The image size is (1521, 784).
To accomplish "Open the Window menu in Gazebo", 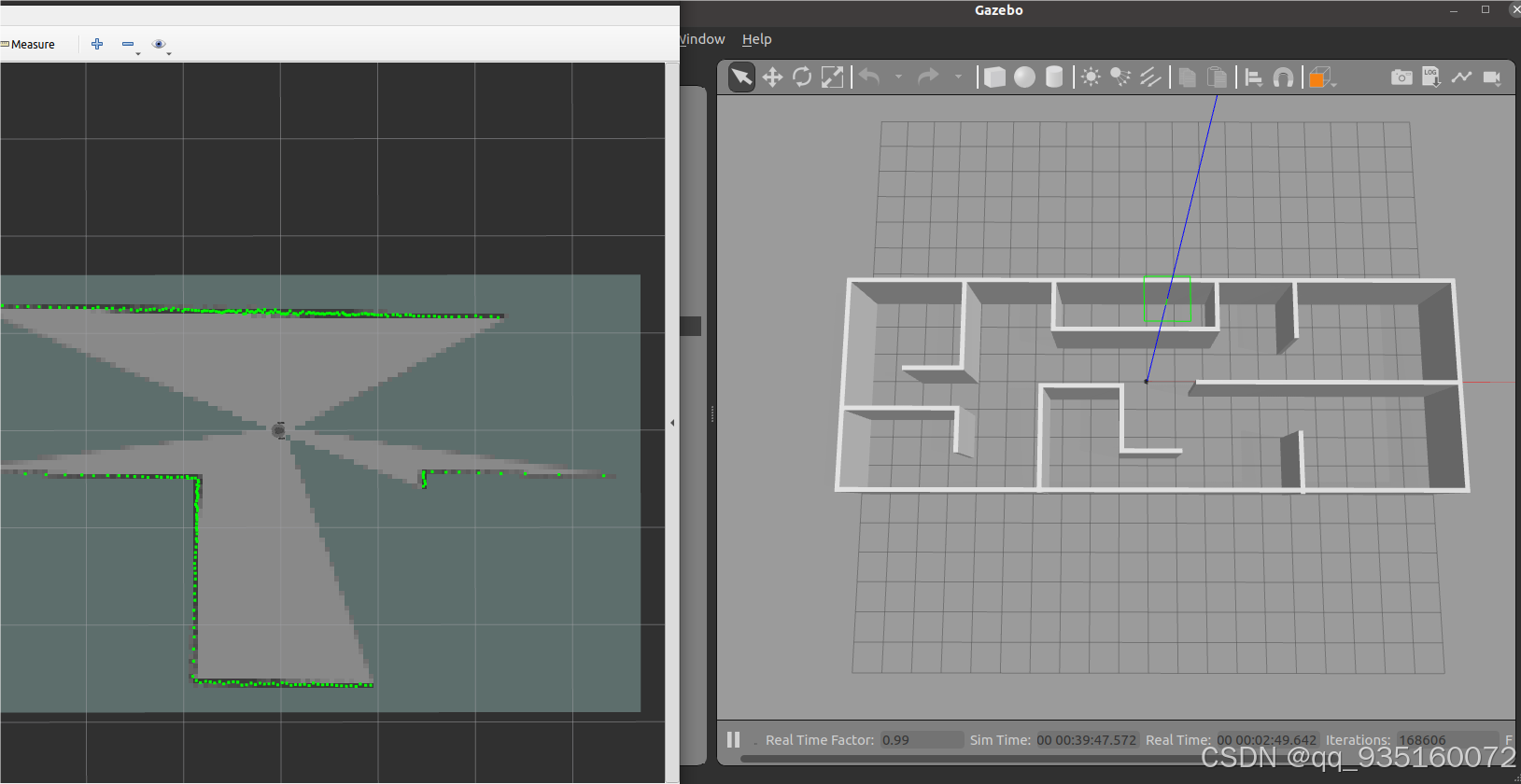I will [702, 39].
